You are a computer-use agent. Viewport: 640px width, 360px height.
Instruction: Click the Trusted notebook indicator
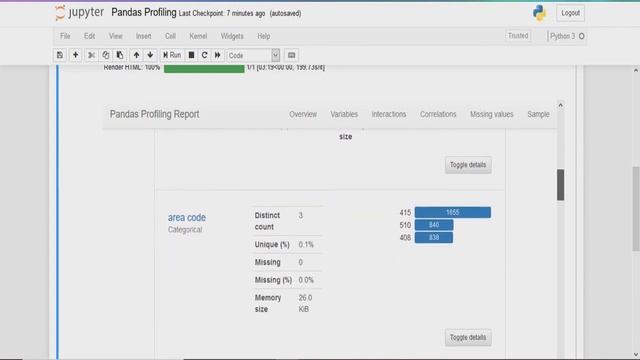518,36
